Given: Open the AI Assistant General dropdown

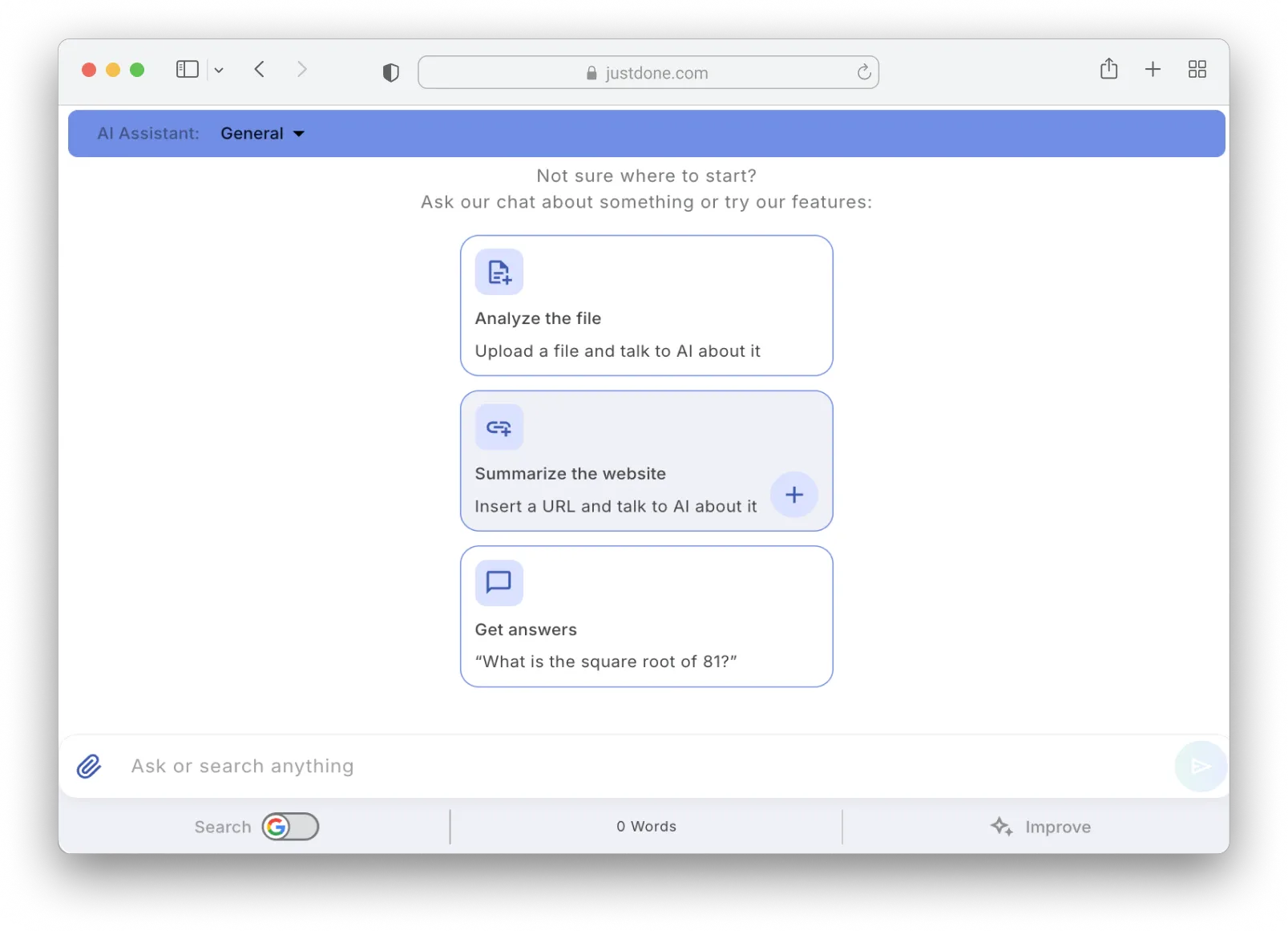Looking at the screenshot, I should 262,134.
